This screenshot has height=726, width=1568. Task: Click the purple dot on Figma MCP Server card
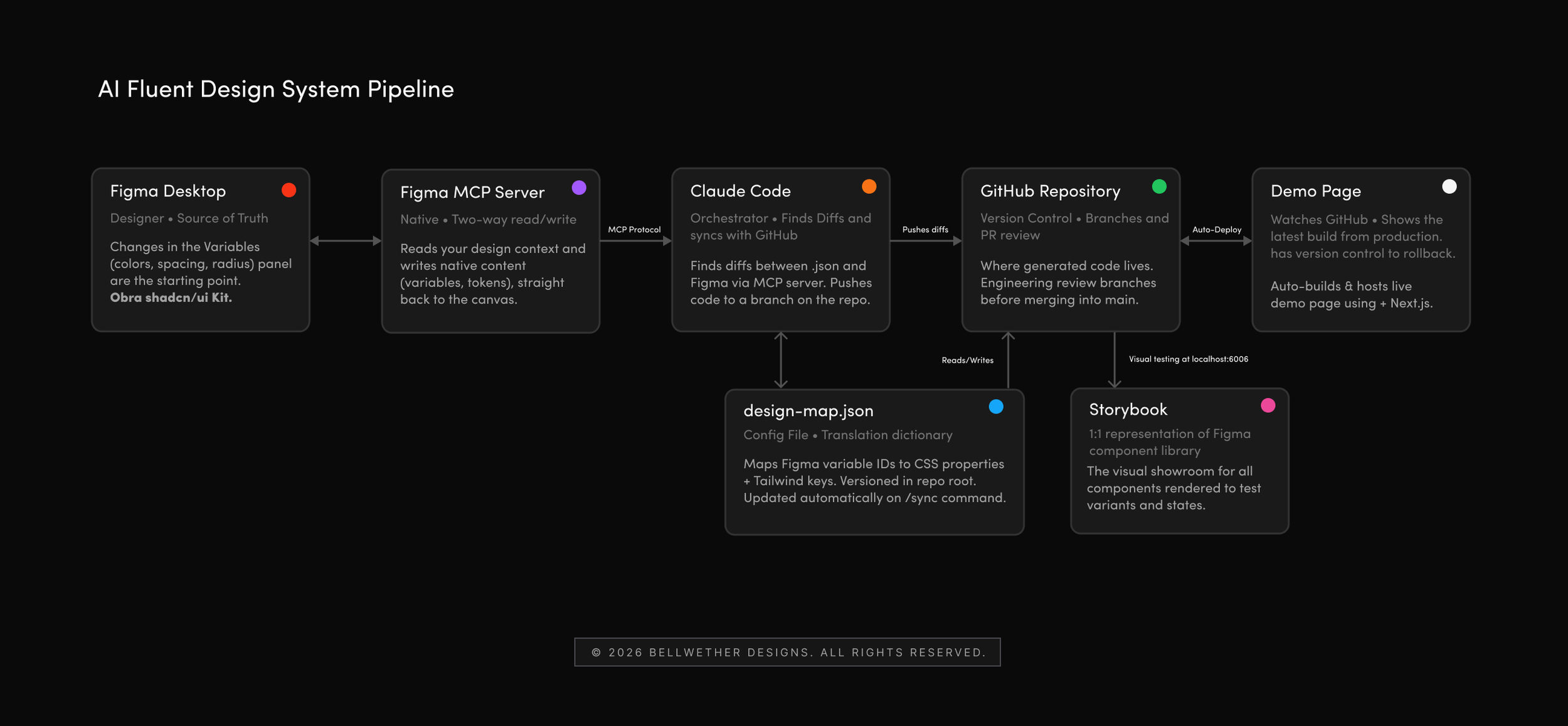[x=579, y=188]
